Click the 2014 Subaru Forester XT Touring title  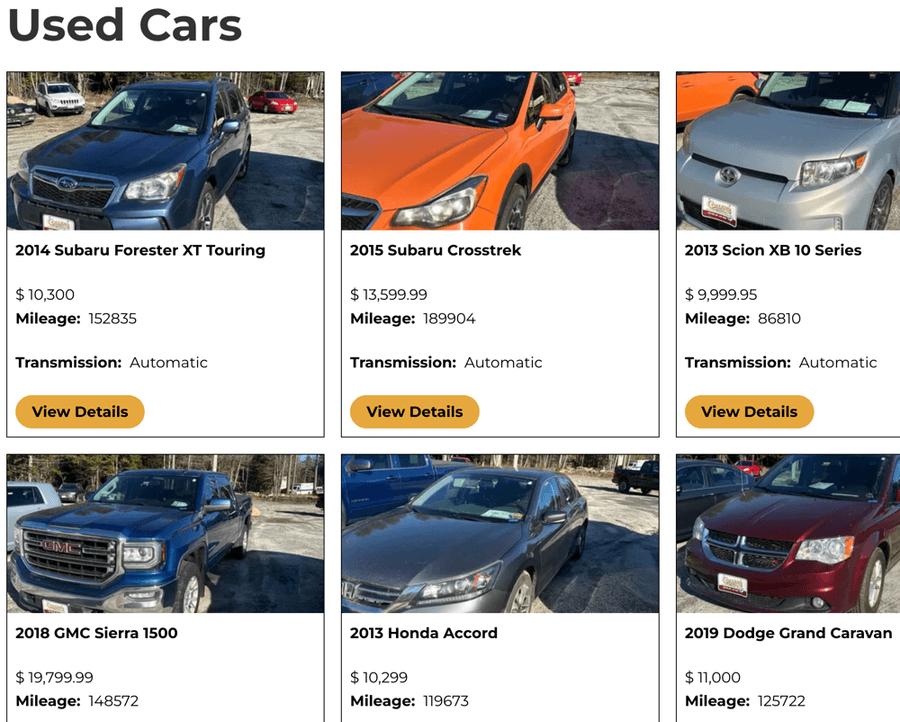click(x=140, y=250)
